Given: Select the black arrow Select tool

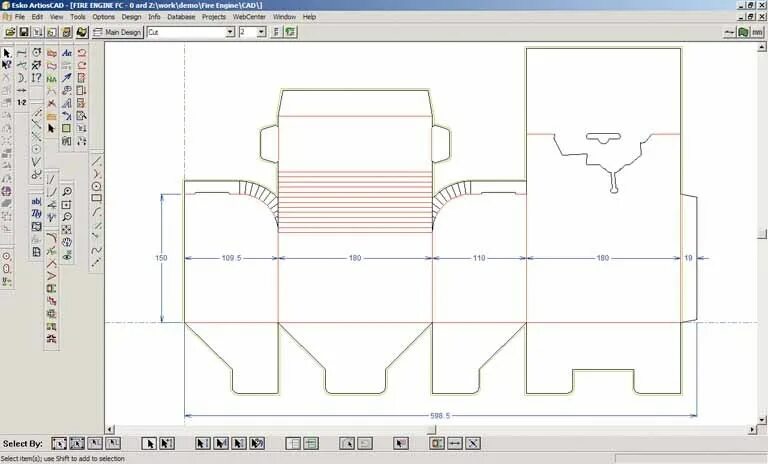Looking at the screenshot, I should pyautogui.click(x=7, y=53).
